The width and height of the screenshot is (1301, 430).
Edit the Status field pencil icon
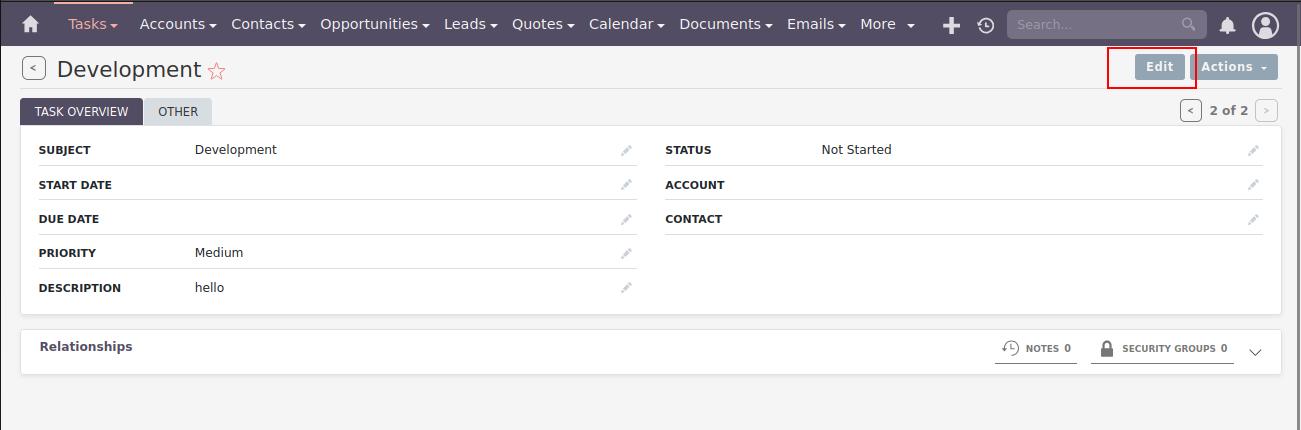[x=1253, y=150]
